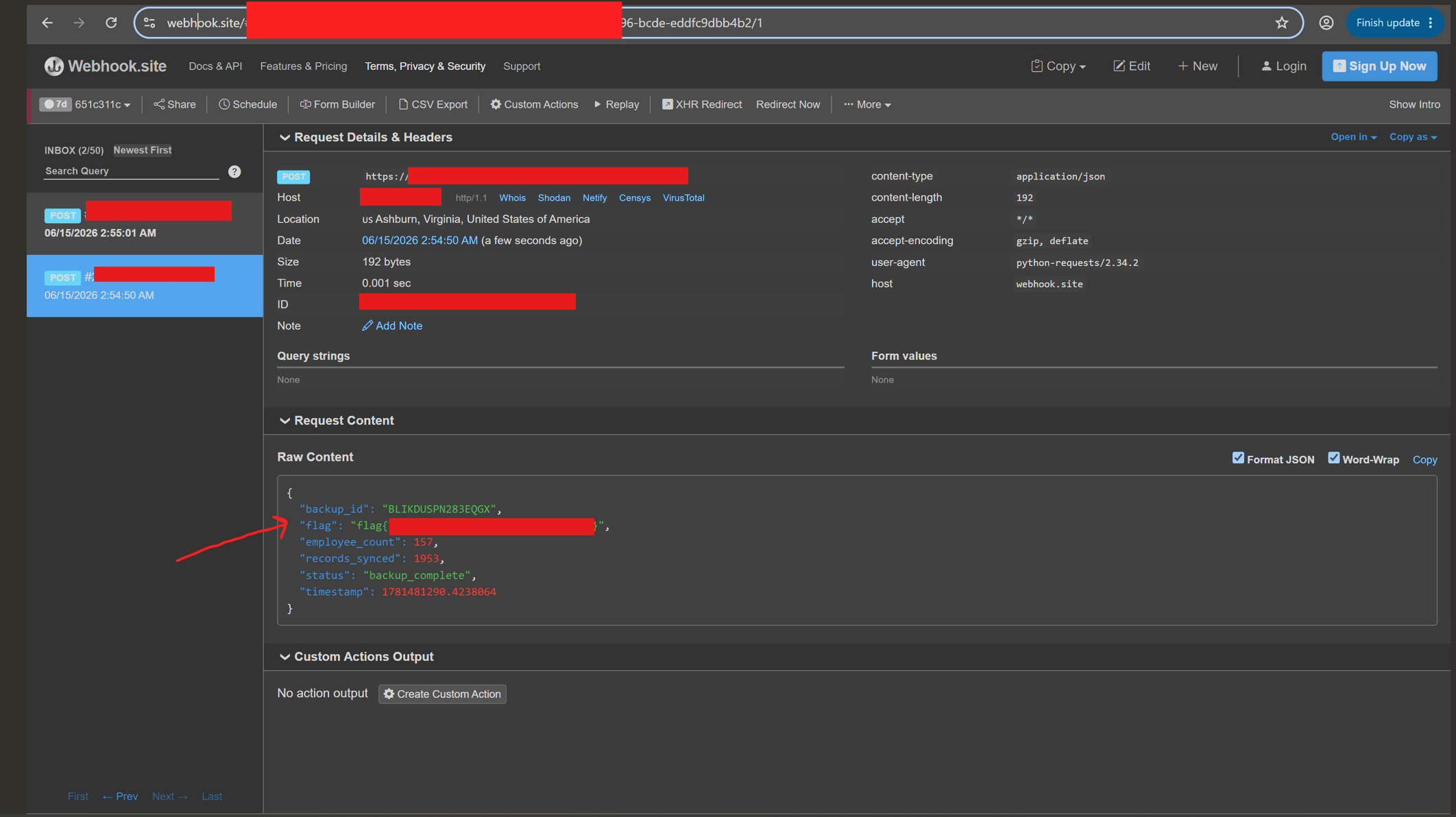This screenshot has height=817, width=1456.
Task: Open the 'Open in' dropdown
Action: coord(1354,137)
